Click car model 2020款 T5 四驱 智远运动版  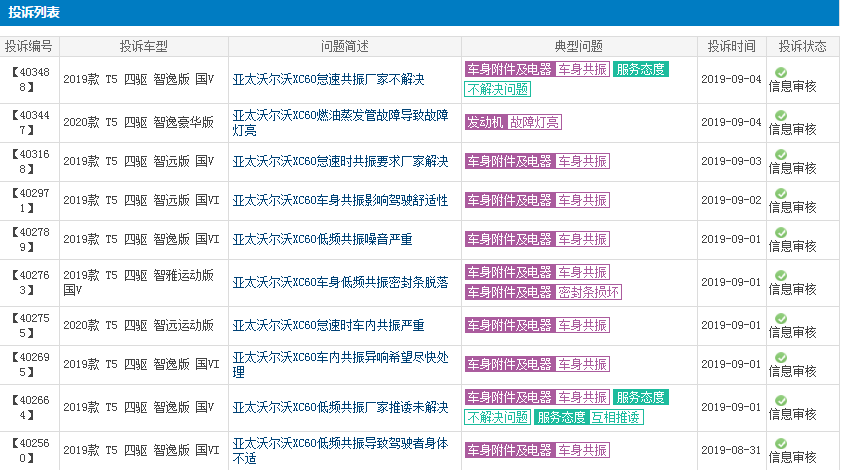138,325
